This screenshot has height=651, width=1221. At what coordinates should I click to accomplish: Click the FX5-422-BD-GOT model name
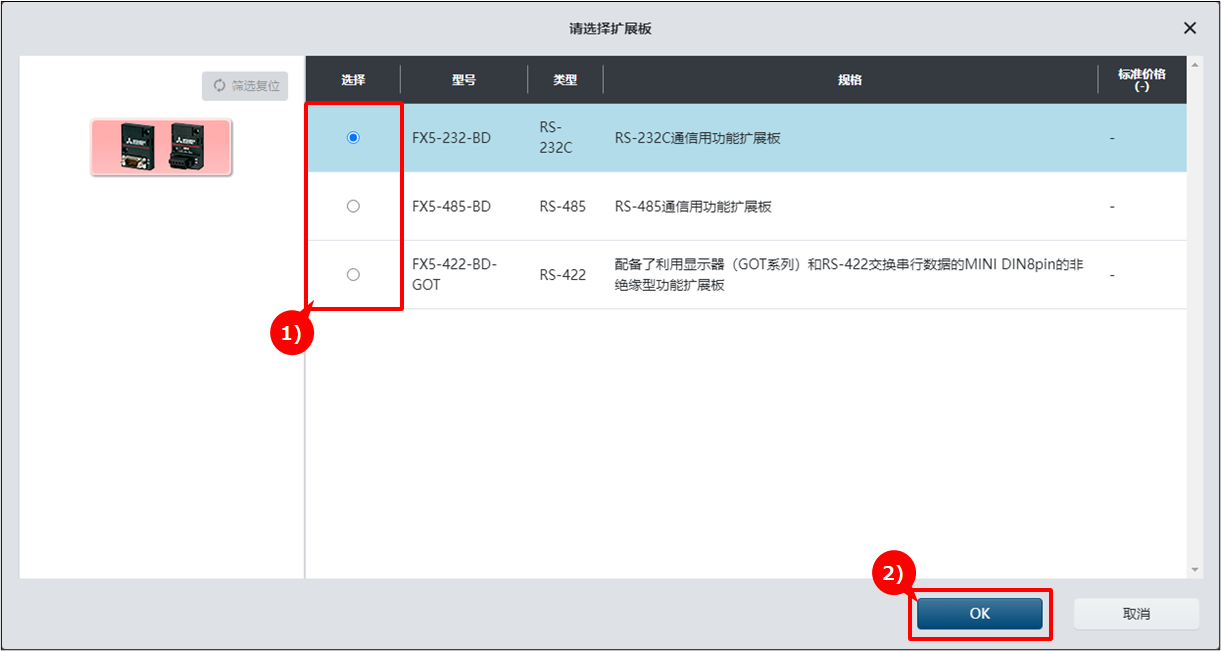454,274
